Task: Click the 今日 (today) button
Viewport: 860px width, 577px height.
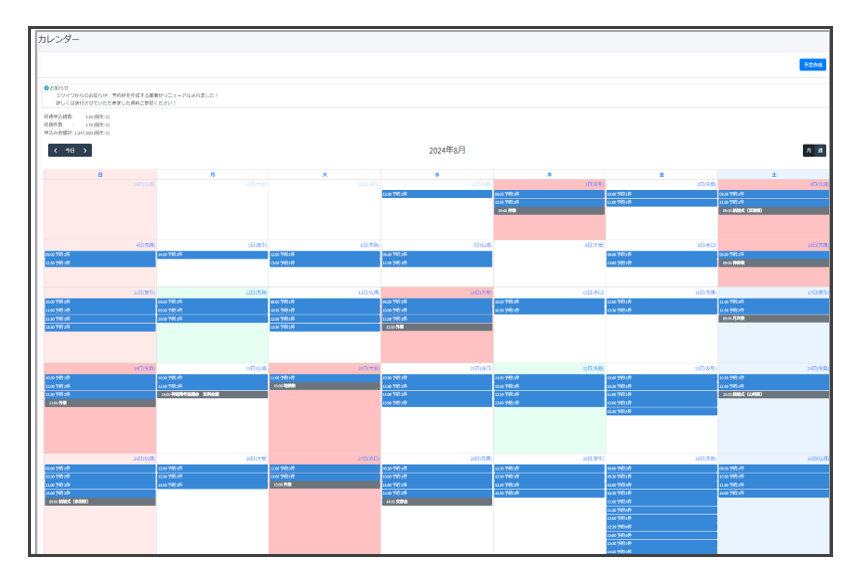Action: [x=70, y=151]
